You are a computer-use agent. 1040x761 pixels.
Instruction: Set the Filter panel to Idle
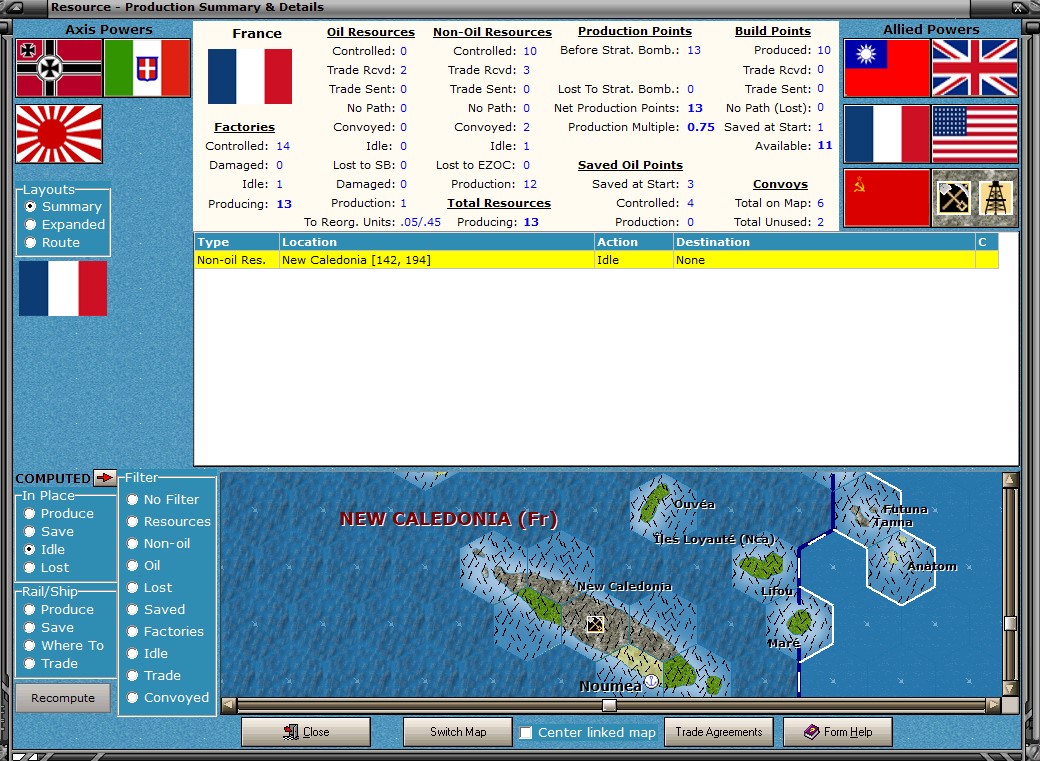133,653
